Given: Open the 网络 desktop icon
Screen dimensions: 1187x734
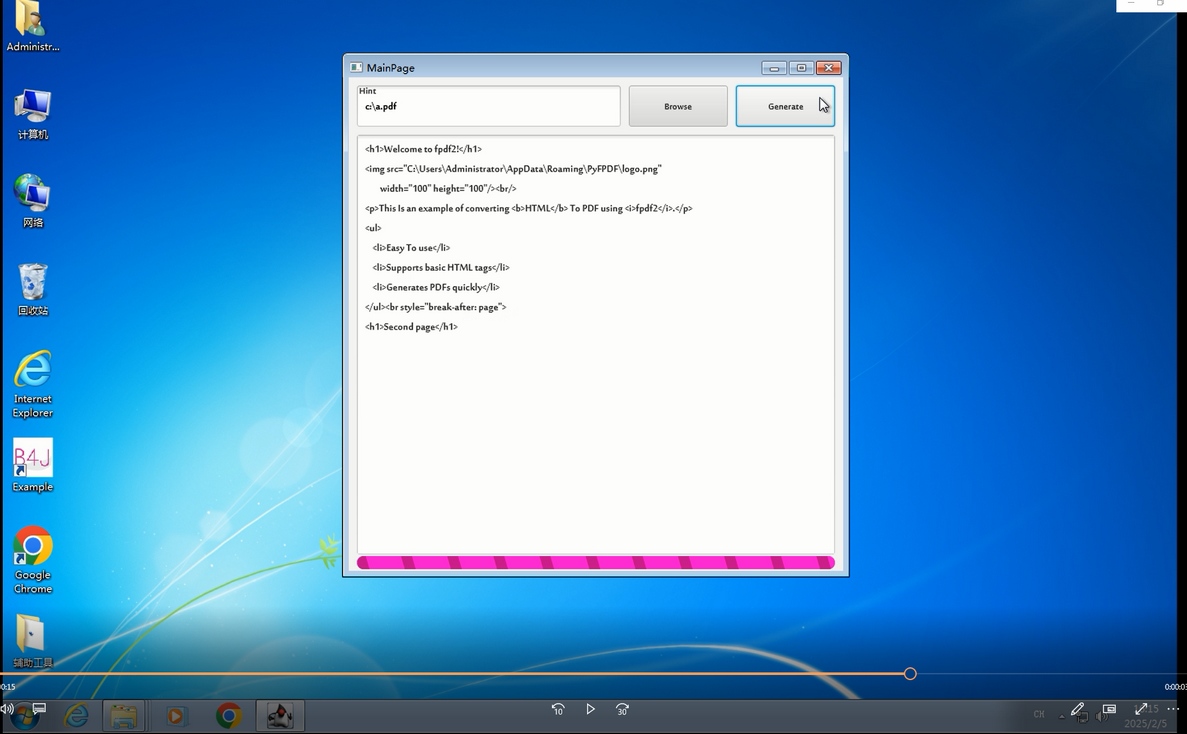Looking at the screenshot, I should [x=32, y=201].
